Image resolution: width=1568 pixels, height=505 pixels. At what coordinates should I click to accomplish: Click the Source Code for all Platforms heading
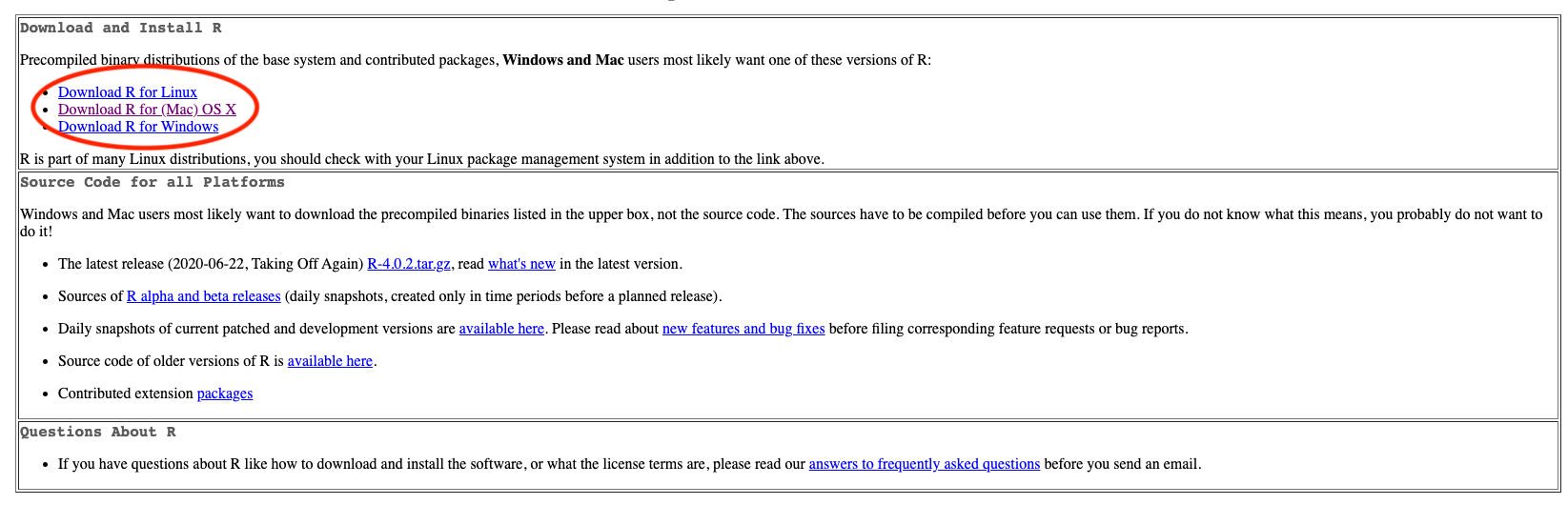click(153, 183)
